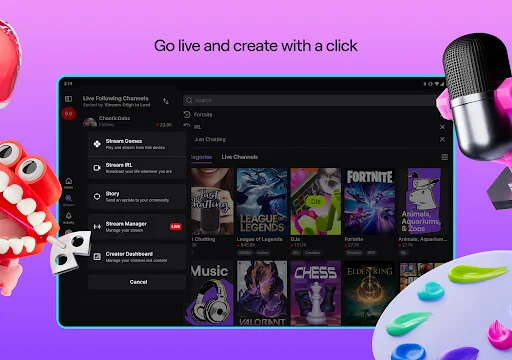512x360 pixels.
Task: Open Elden Ring category thumbnail
Action: (x=369, y=293)
